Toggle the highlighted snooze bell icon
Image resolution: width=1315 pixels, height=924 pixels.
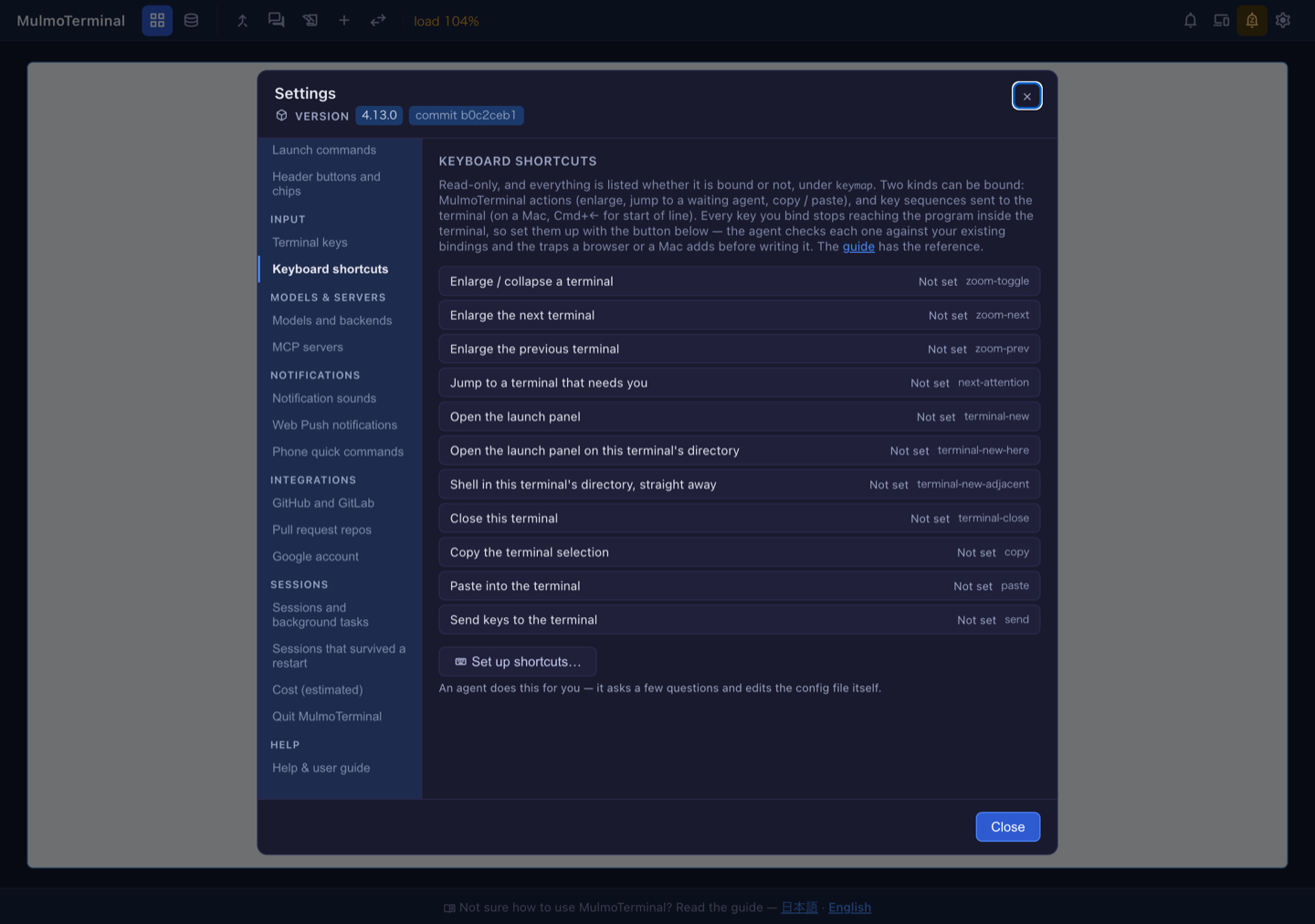point(1252,20)
